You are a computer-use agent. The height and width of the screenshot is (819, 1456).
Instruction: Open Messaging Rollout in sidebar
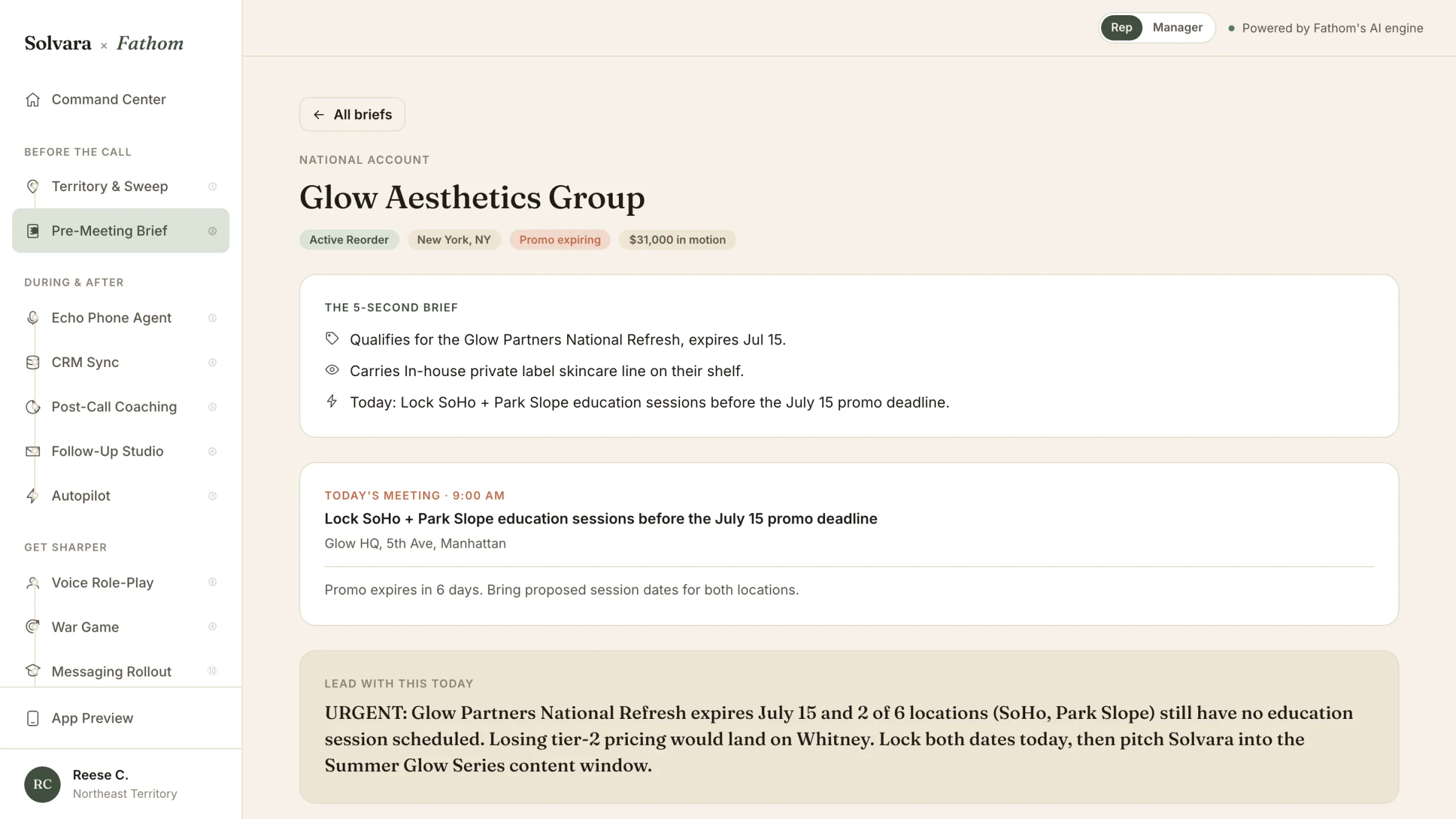tap(121, 671)
